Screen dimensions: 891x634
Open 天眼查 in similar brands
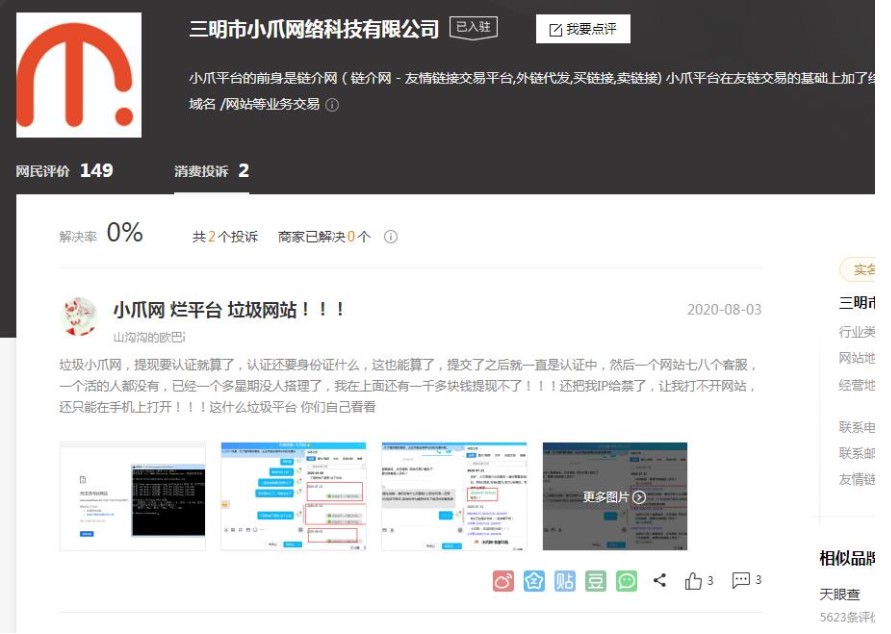[840, 594]
